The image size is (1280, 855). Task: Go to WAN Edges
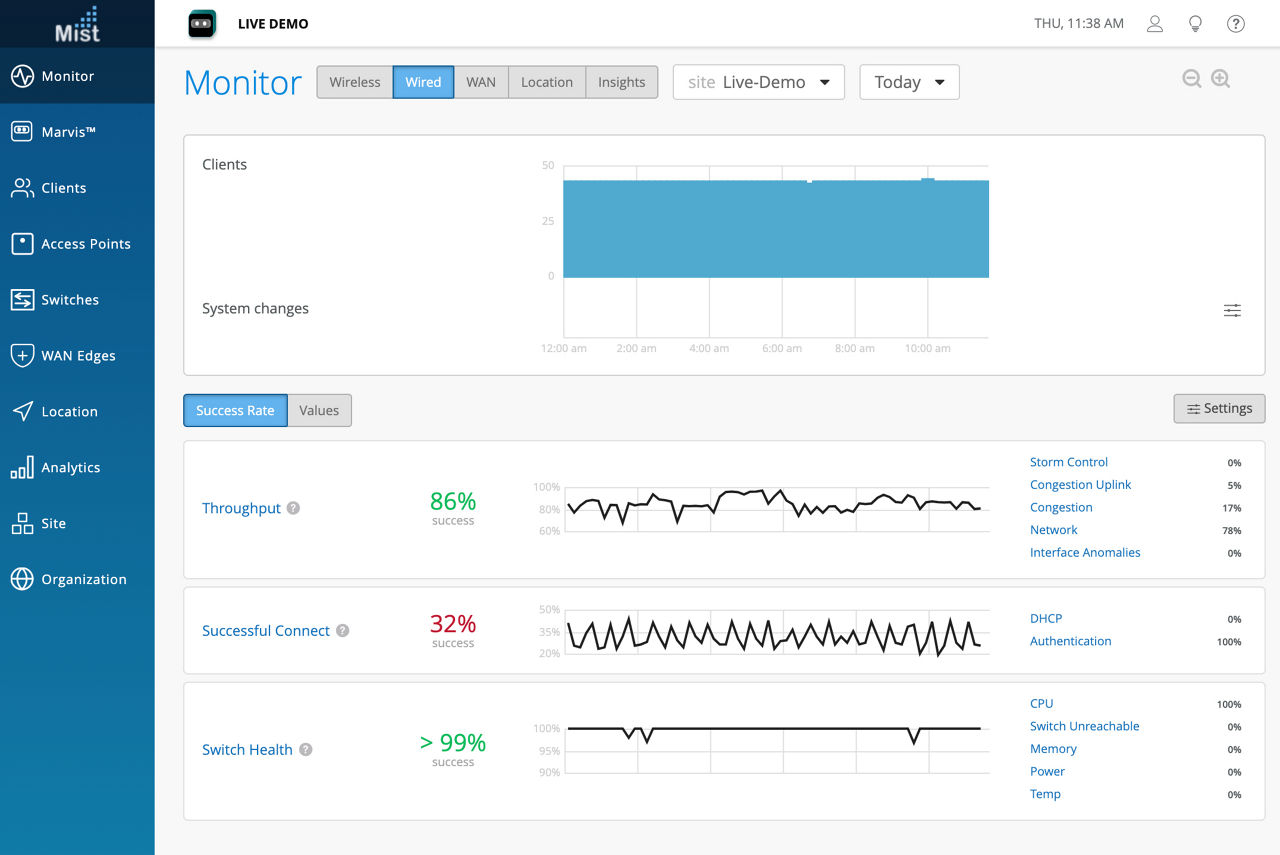click(78, 355)
